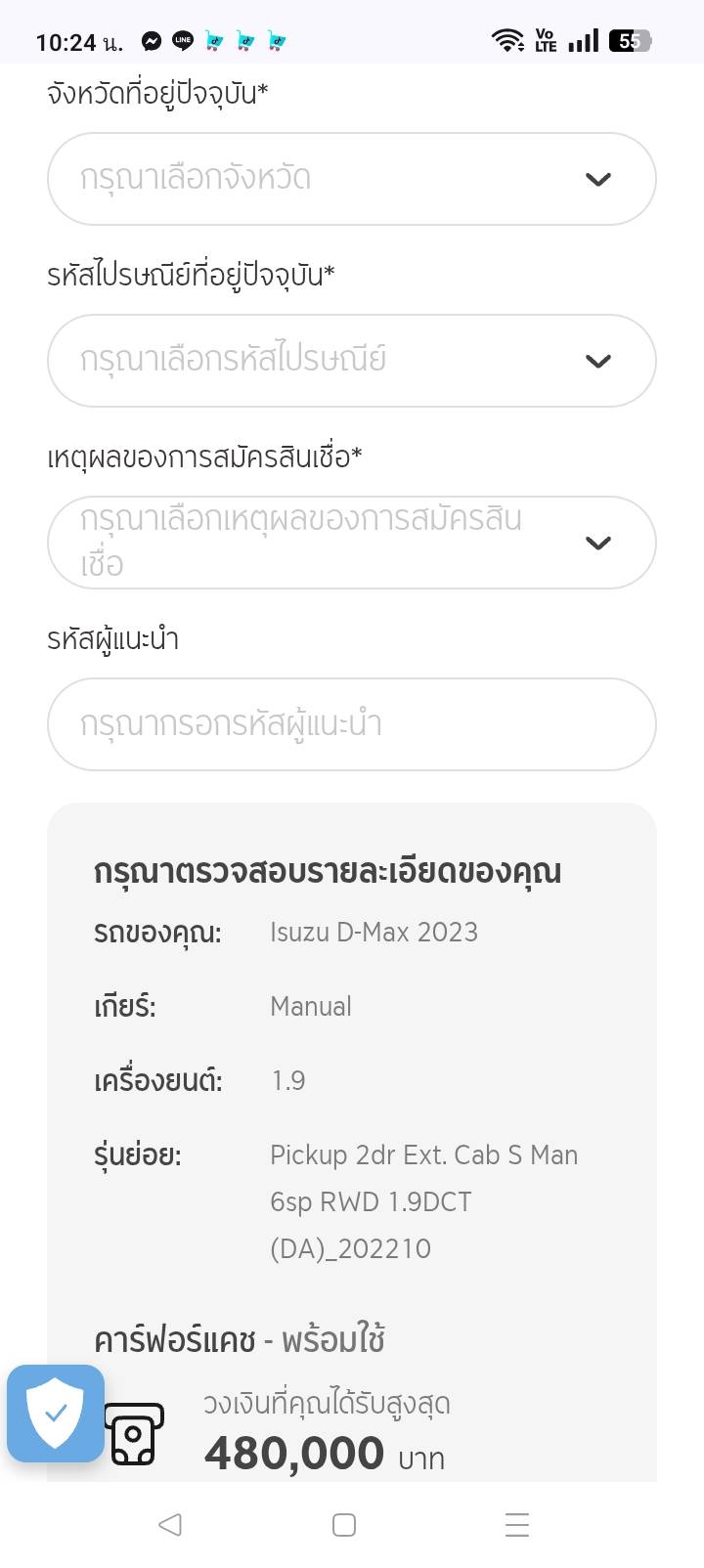The image size is (704, 1568).
Task: Tap the VoLTE indicator in status bar
Action: [x=546, y=41]
